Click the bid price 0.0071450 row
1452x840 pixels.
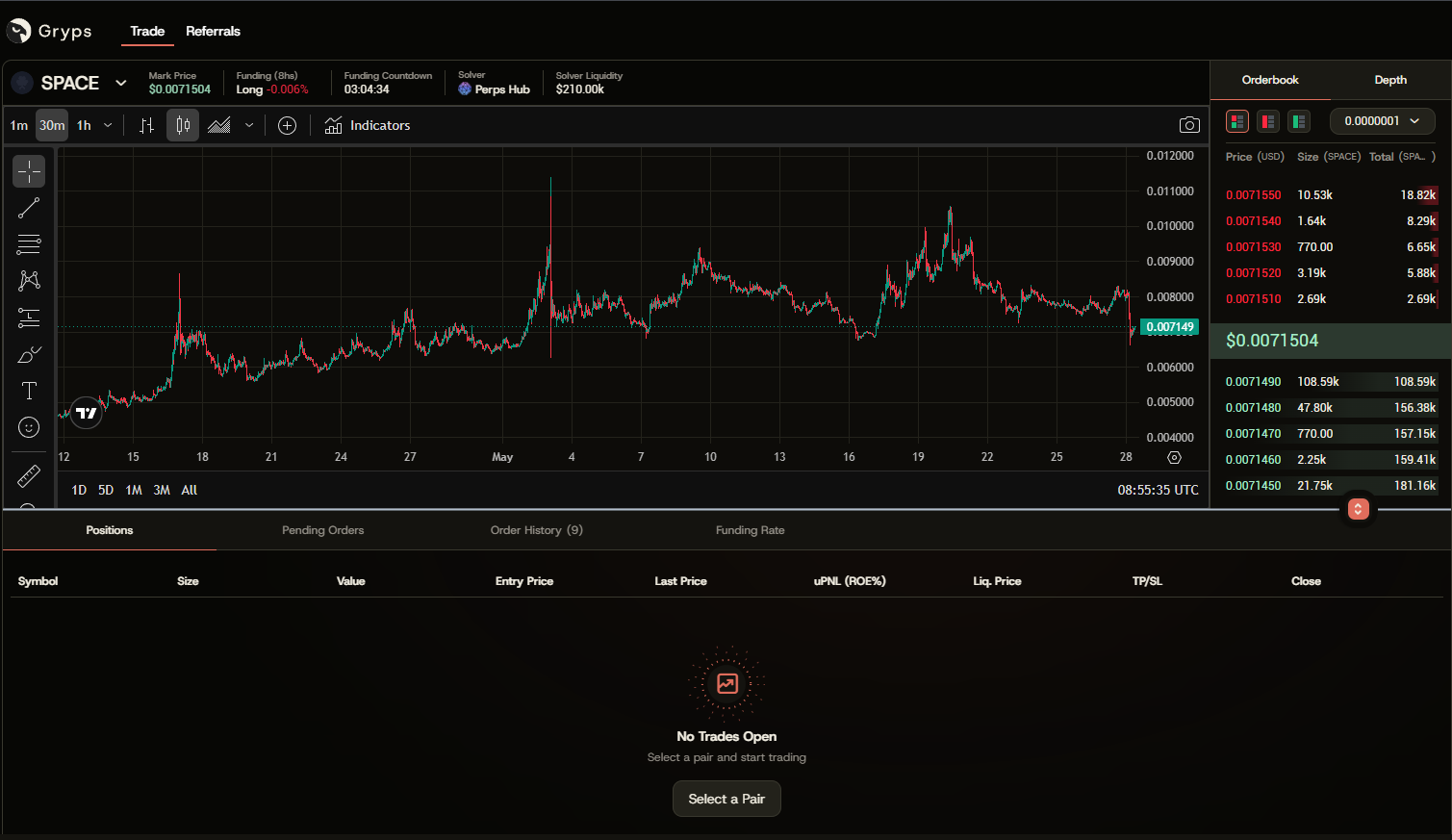click(x=1331, y=486)
